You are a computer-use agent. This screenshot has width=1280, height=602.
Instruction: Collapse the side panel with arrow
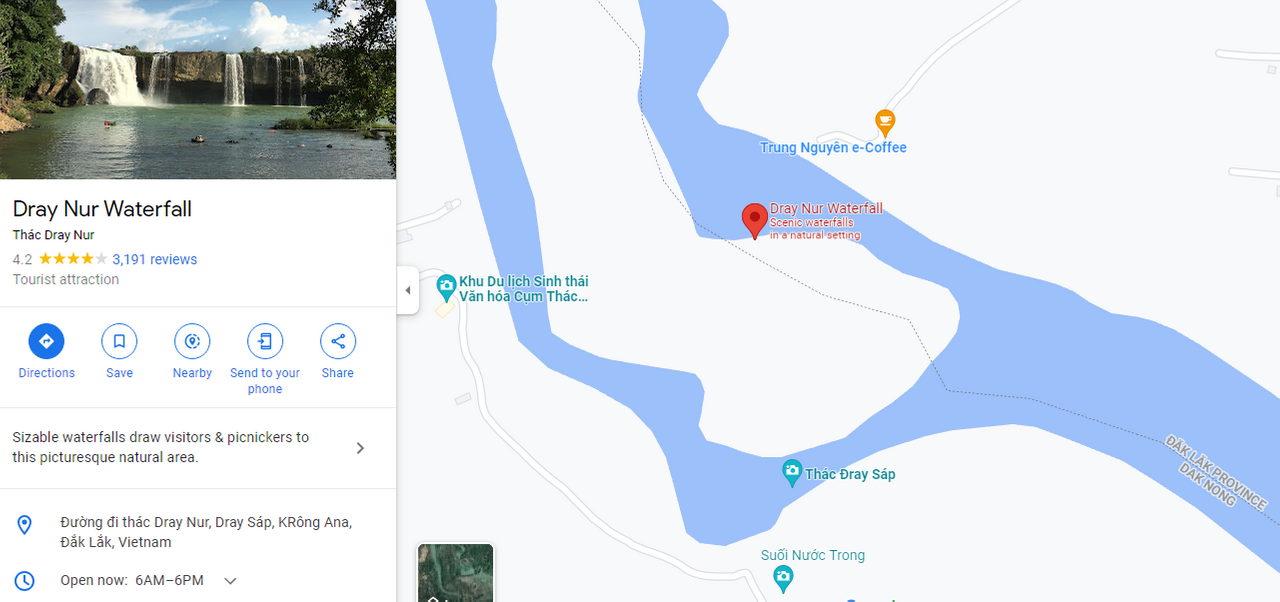(407, 291)
